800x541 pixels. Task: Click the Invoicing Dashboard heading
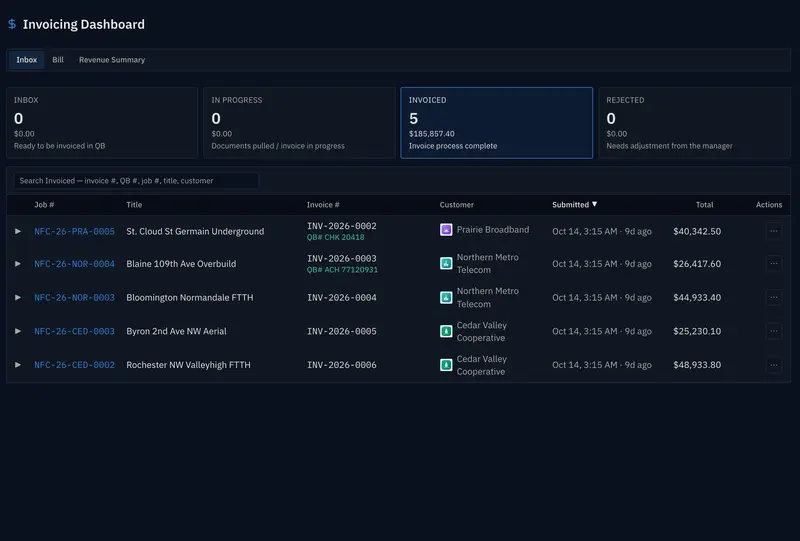pos(84,24)
